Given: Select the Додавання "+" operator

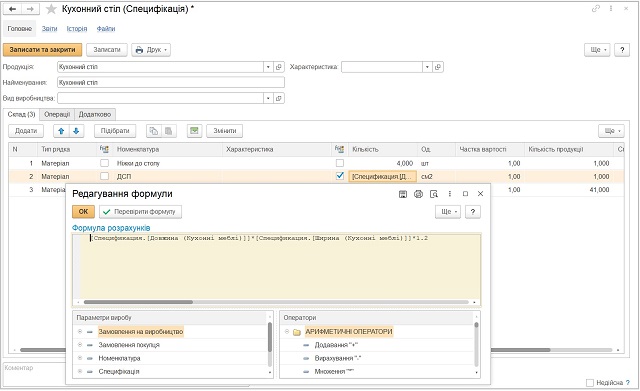Looking at the screenshot, I should click(336, 345).
